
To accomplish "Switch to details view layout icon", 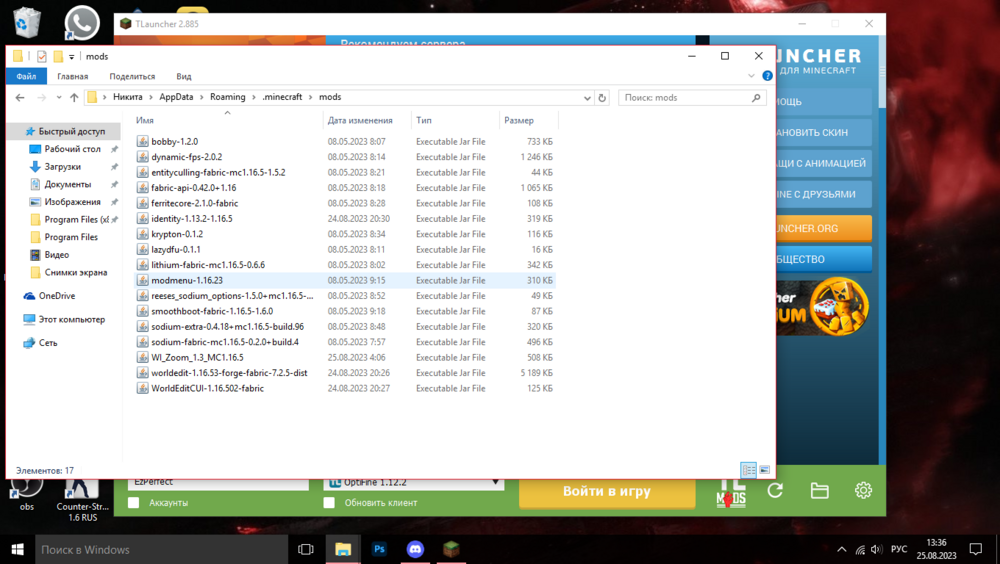I will (748, 470).
